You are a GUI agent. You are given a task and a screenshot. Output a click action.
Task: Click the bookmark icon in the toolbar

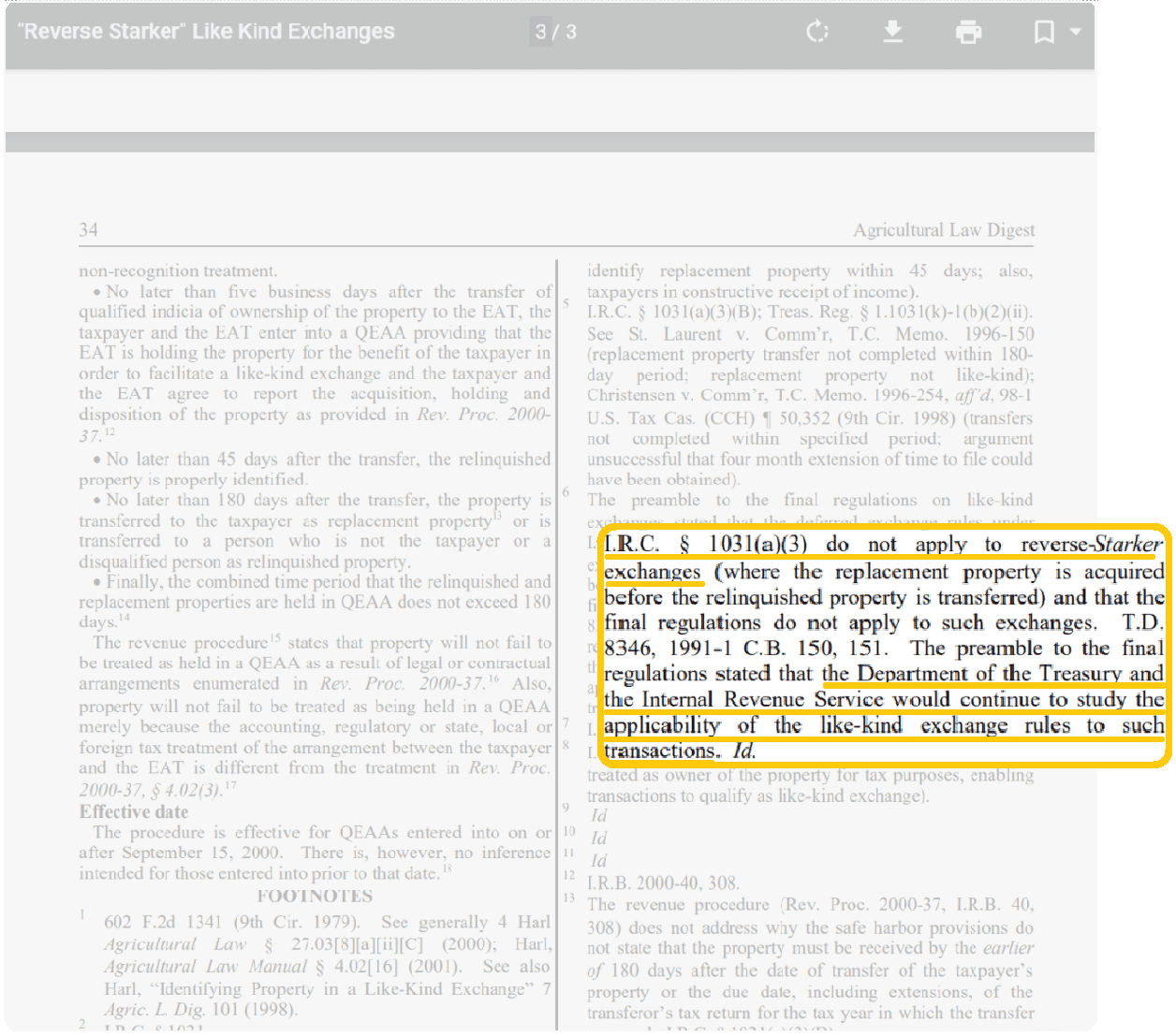point(1043,32)
